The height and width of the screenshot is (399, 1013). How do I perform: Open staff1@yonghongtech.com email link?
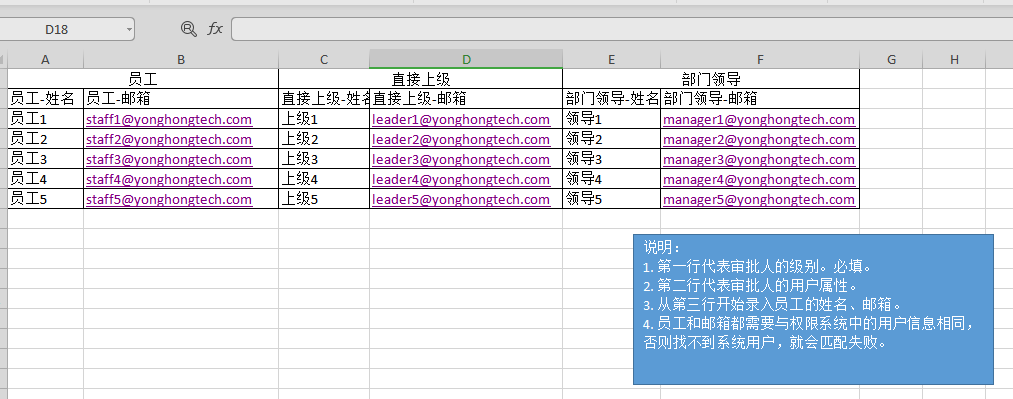(169, 119)
